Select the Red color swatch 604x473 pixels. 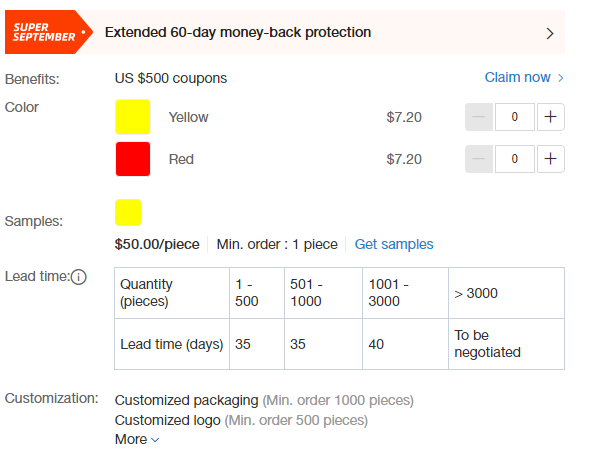coord(133,159)
